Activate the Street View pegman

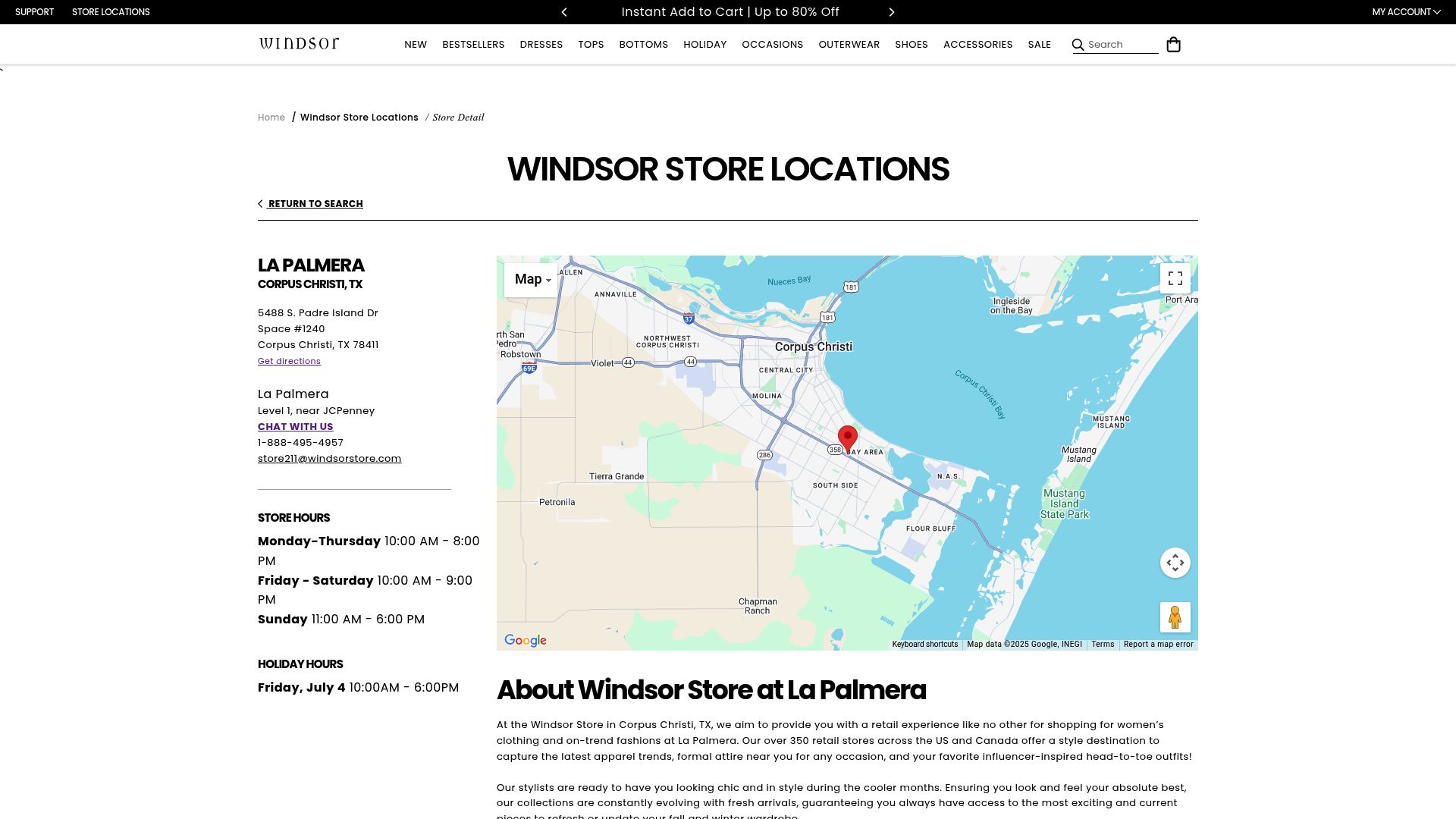coord(1175,617)
